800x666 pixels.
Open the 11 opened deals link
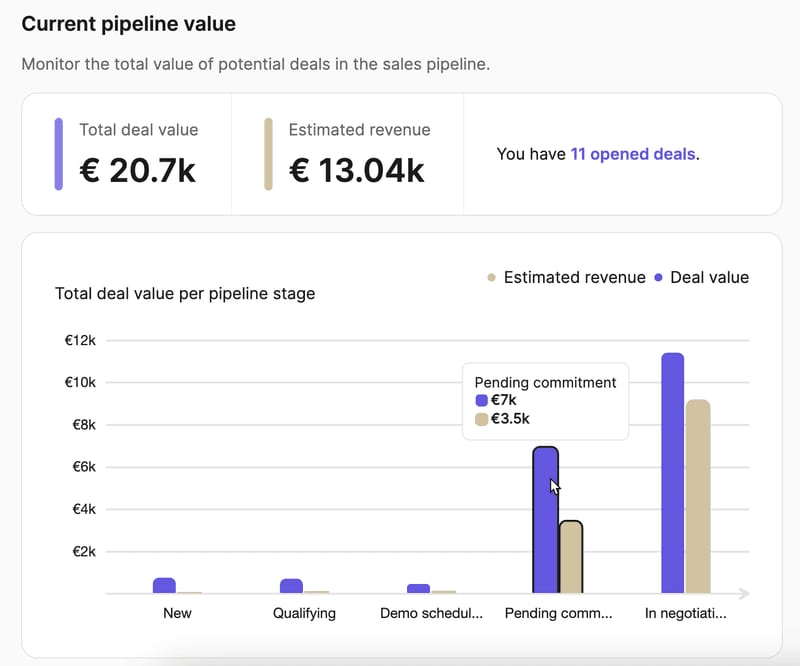coord(634,154)
